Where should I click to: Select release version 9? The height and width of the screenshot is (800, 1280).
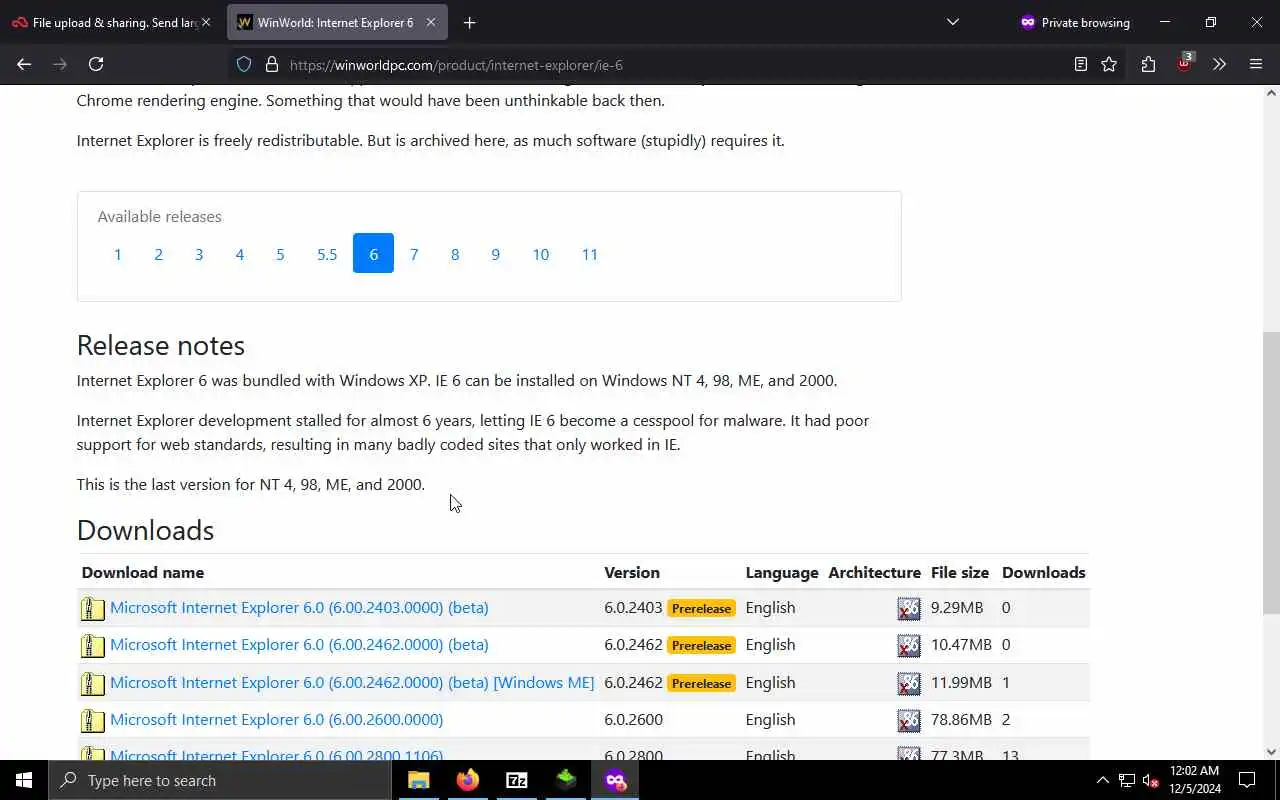[495, 254]
